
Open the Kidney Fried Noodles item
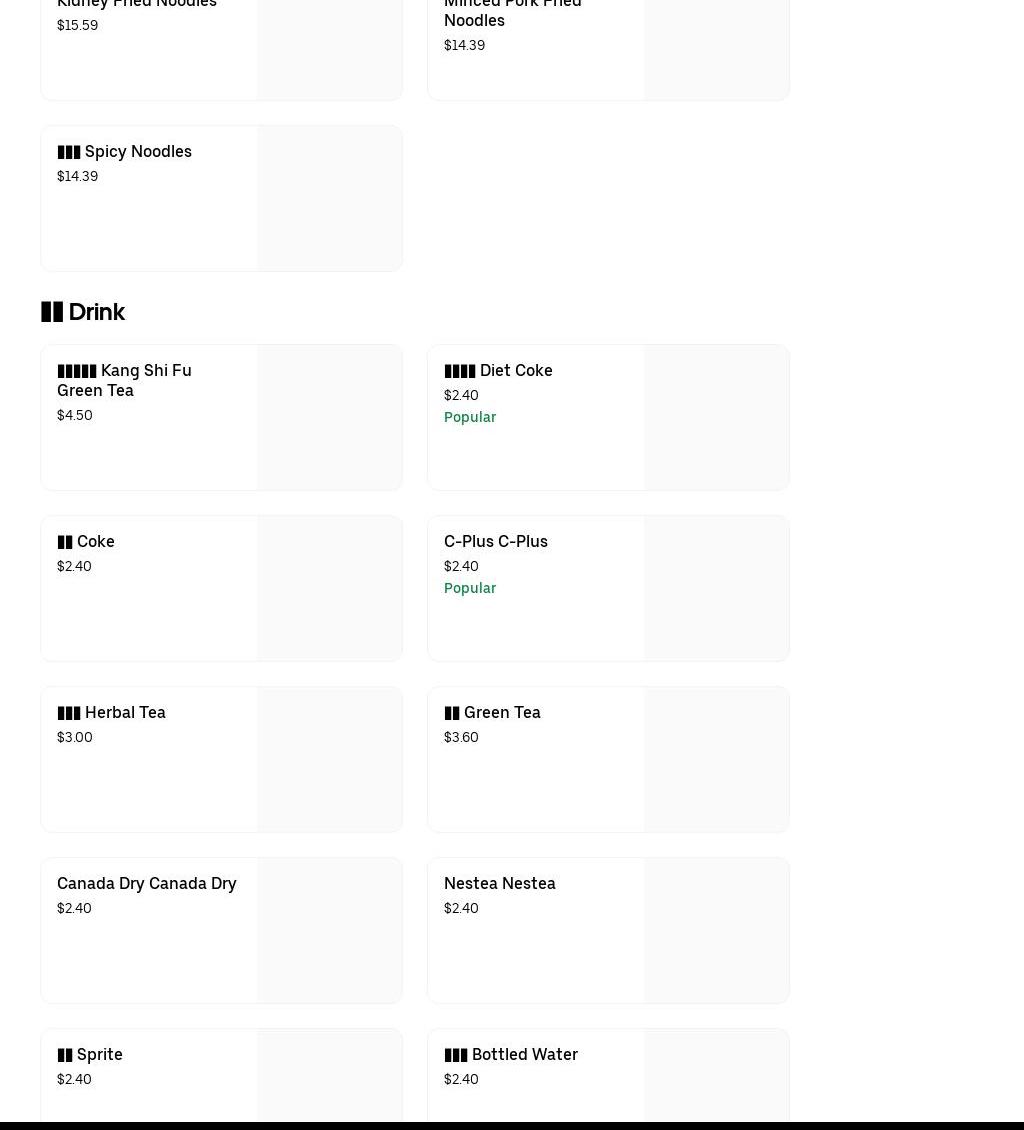pos(137,5)
